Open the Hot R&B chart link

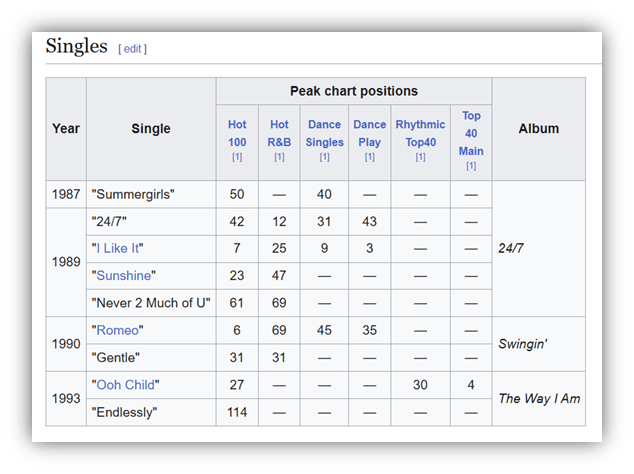point(279,133)
